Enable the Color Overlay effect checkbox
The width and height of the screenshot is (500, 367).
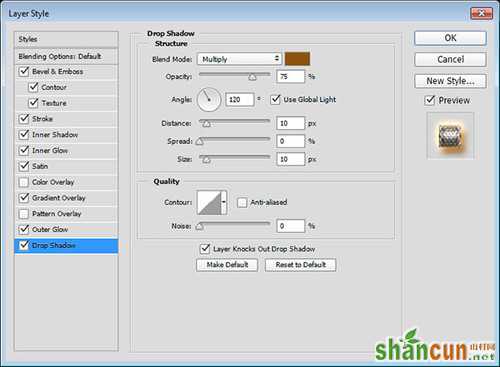click(x=24, y=182)
